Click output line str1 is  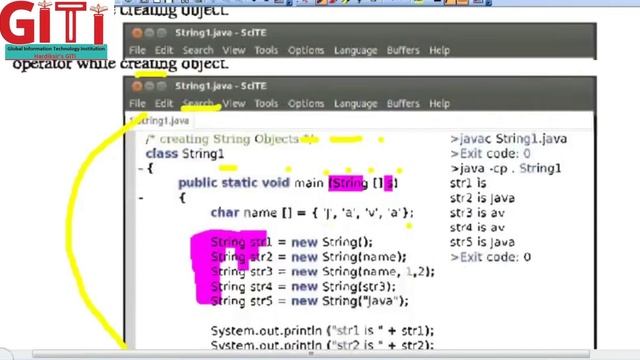click(468, 183)
